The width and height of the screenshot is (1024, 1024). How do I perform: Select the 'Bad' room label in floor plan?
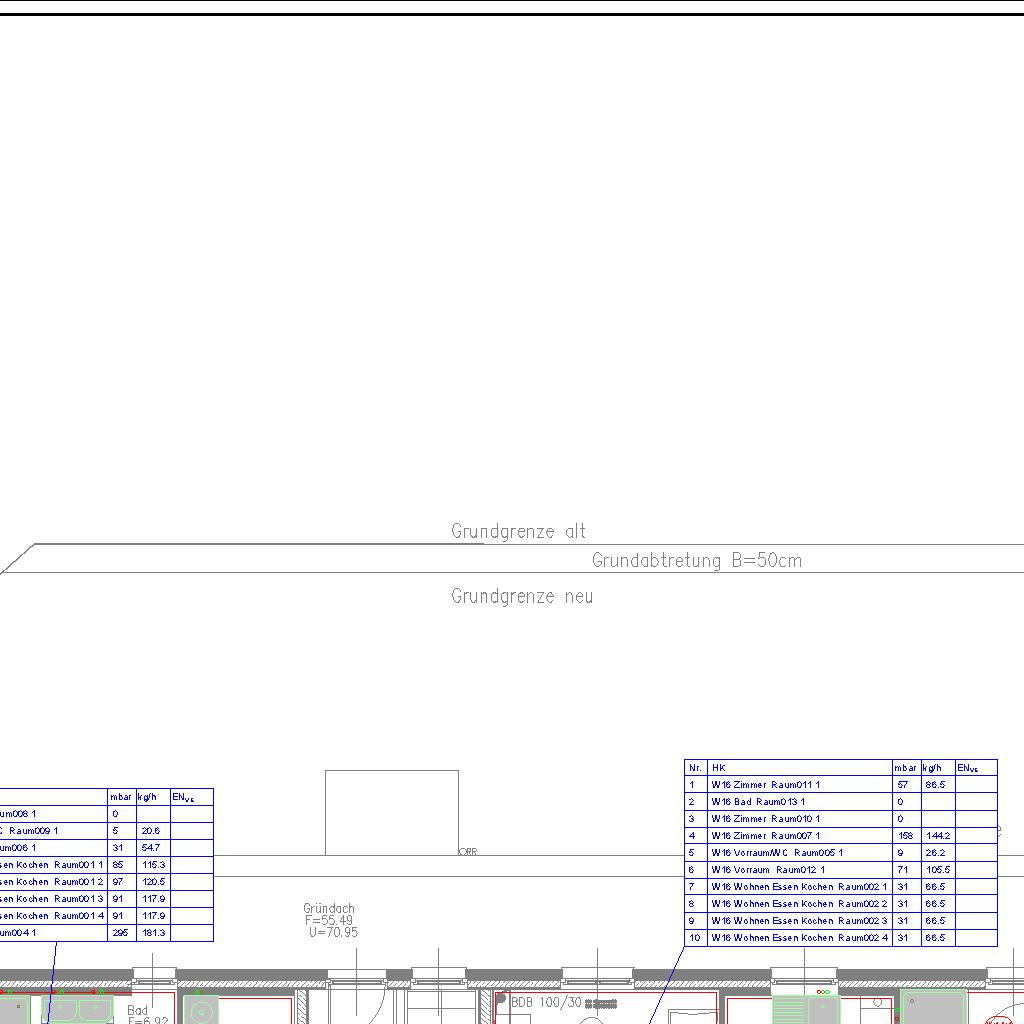(137, 1011)
